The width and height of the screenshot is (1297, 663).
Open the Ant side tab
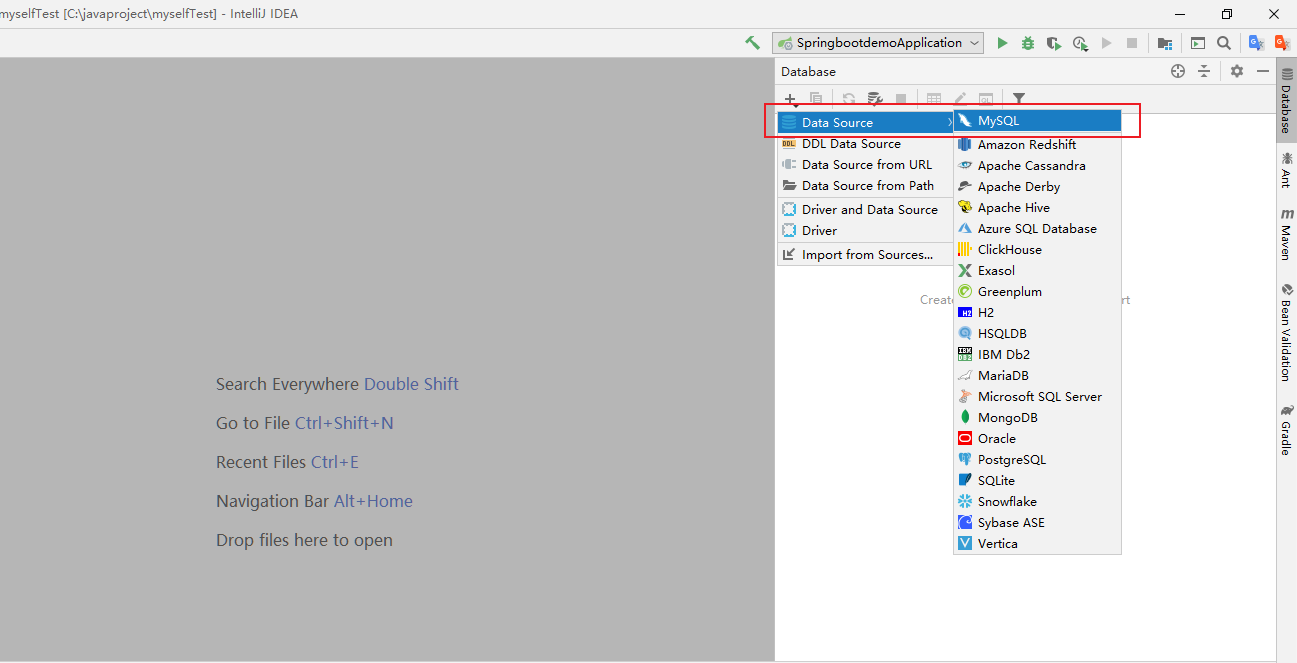click(1286, 169)
